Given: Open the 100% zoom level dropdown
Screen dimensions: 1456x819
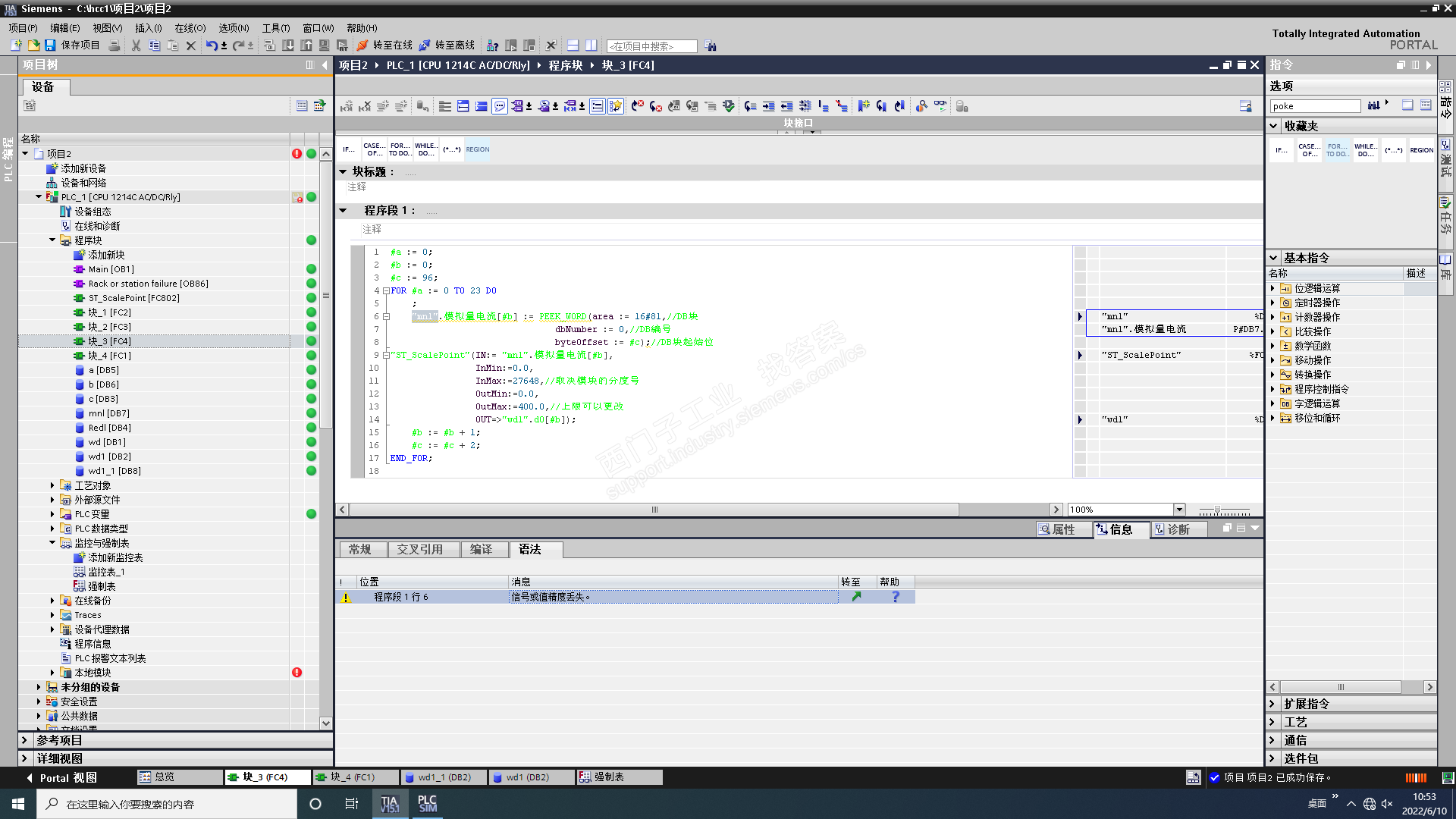Looking at the screenshot, I should (x=1179, y=510).
